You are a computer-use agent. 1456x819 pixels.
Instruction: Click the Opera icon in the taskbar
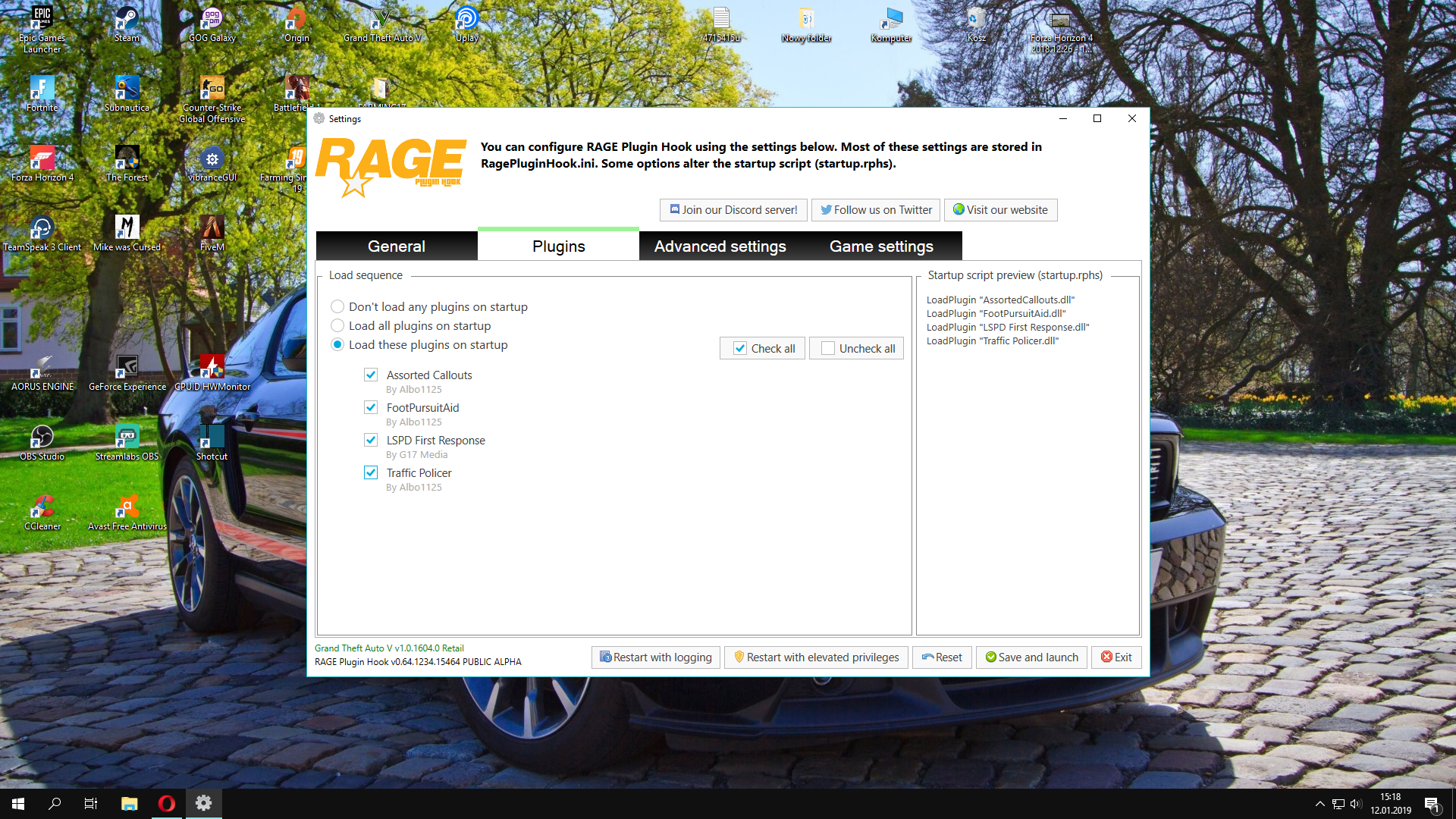tap(166, 804)
